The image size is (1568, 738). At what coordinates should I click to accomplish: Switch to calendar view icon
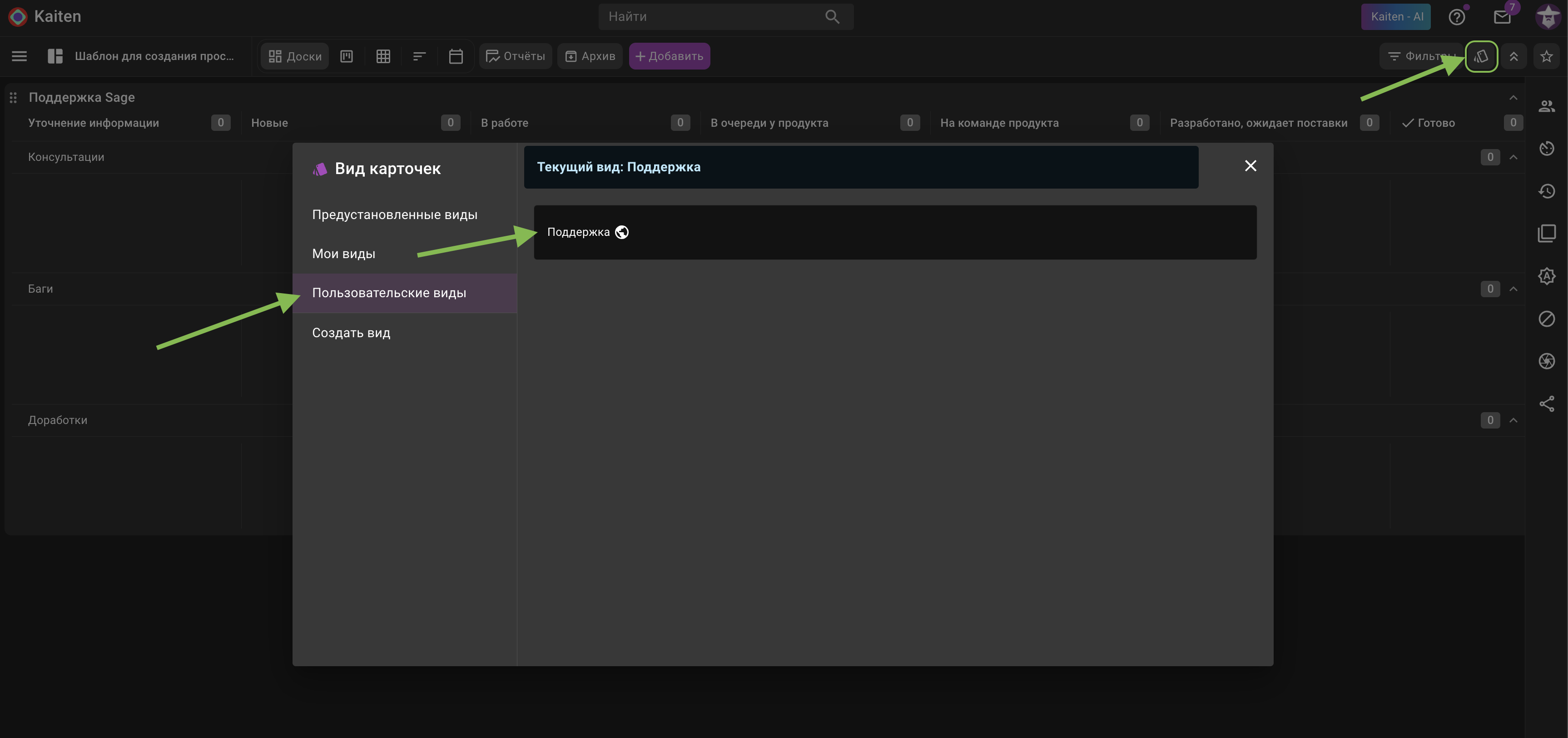456,56
